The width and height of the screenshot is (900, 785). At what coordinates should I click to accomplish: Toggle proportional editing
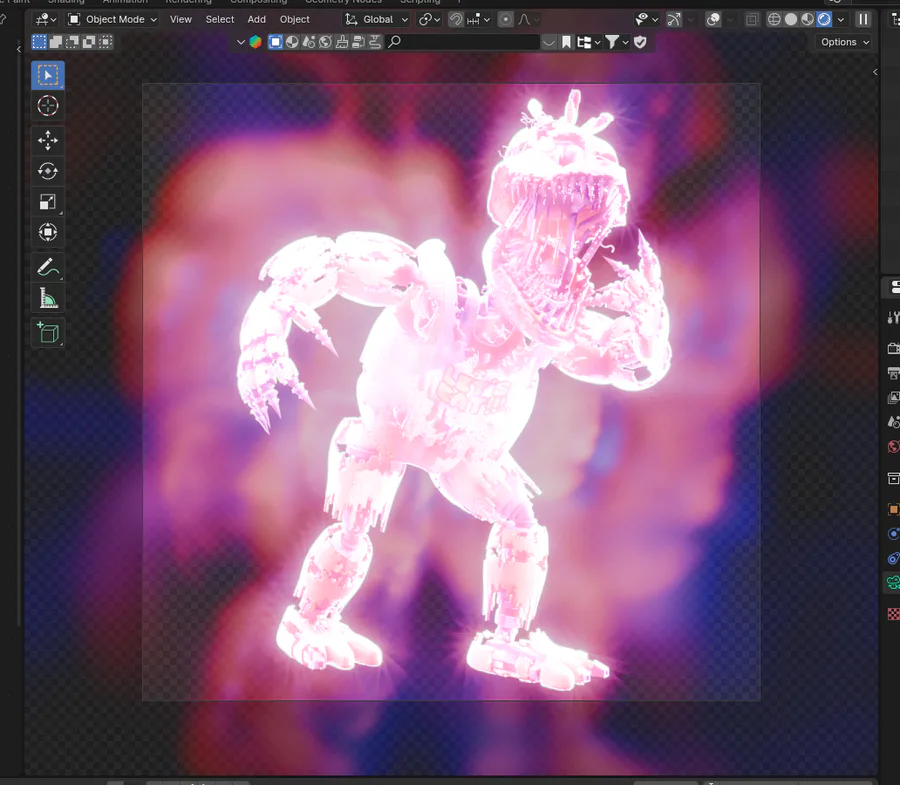point(506,20)
